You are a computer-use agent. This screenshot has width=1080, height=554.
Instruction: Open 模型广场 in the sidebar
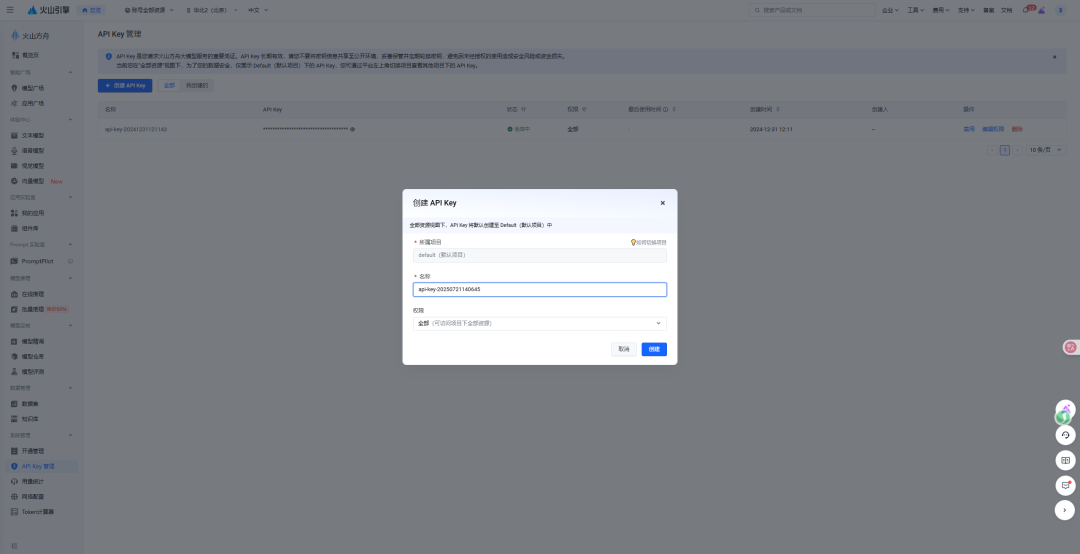[33, 88]
